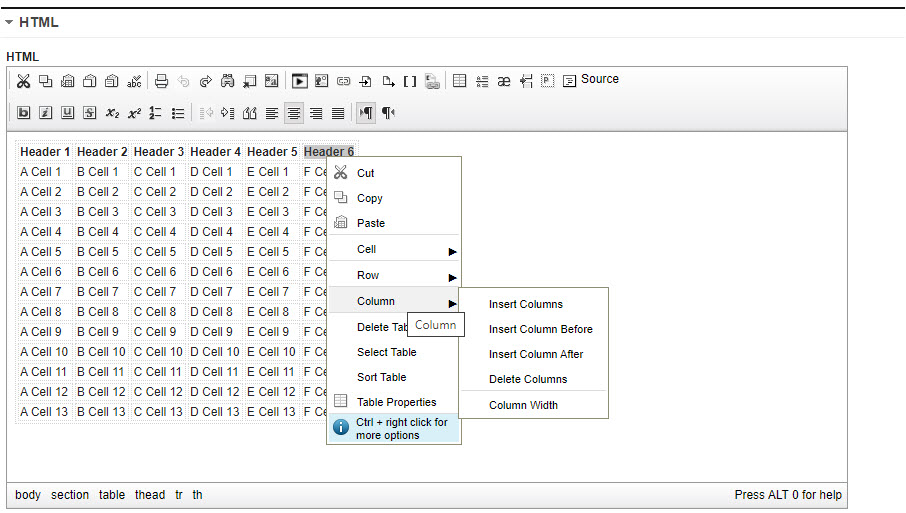Select Insert Columns in submenu
906x513 pixels.
pyautogui.click(x=534, y=304)
